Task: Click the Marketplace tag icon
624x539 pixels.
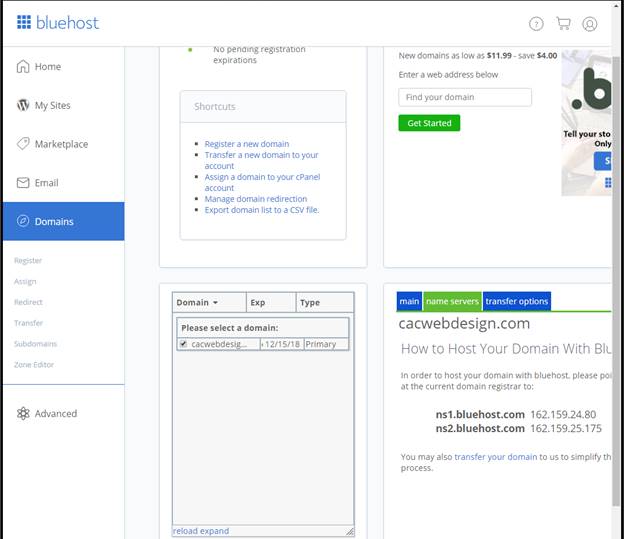Action: tap(23, 144)
